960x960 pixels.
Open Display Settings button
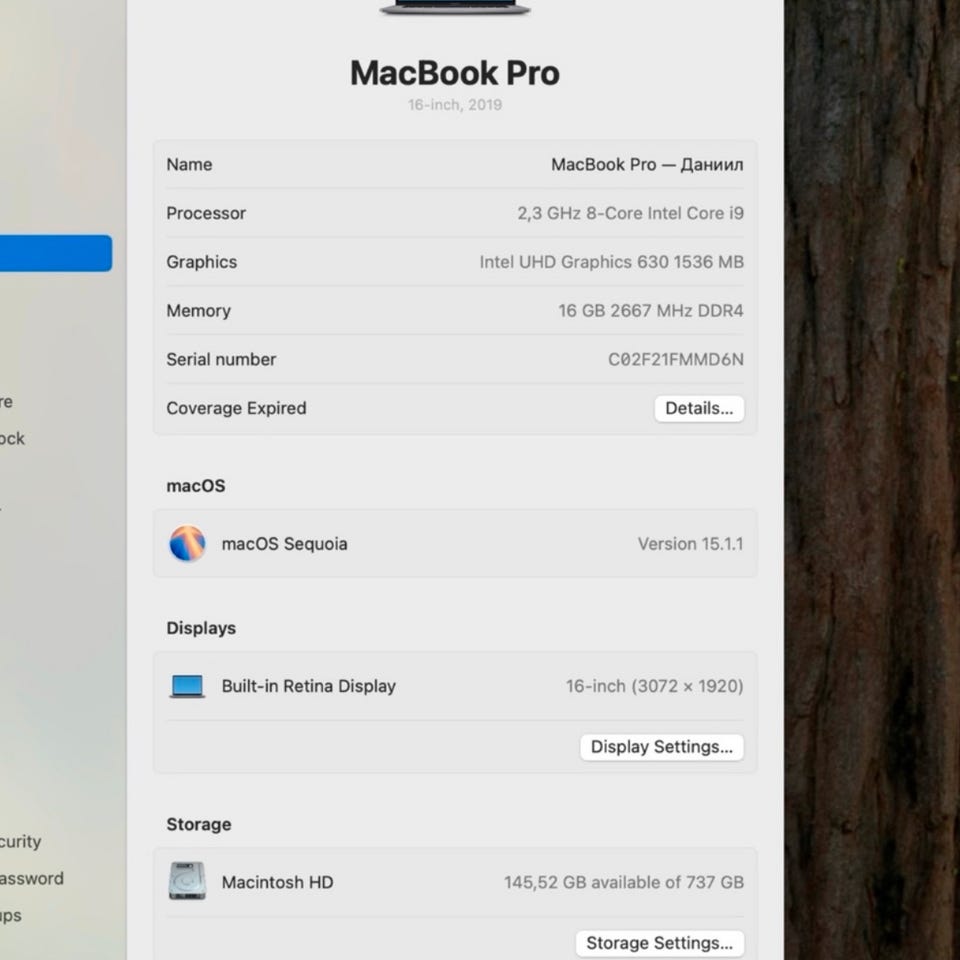[x=662, y=747]
